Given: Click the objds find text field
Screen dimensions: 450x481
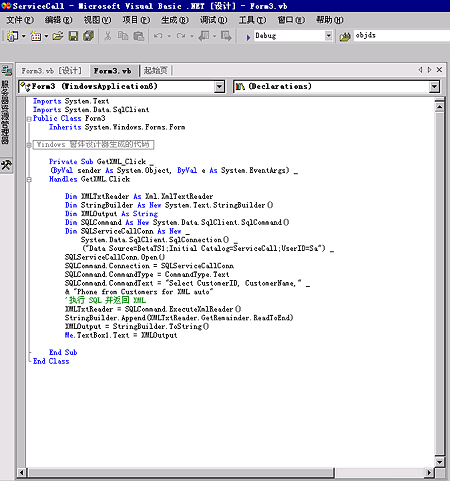Looking at the screenshot, I should pyautogui.click(x=402, y=35).
